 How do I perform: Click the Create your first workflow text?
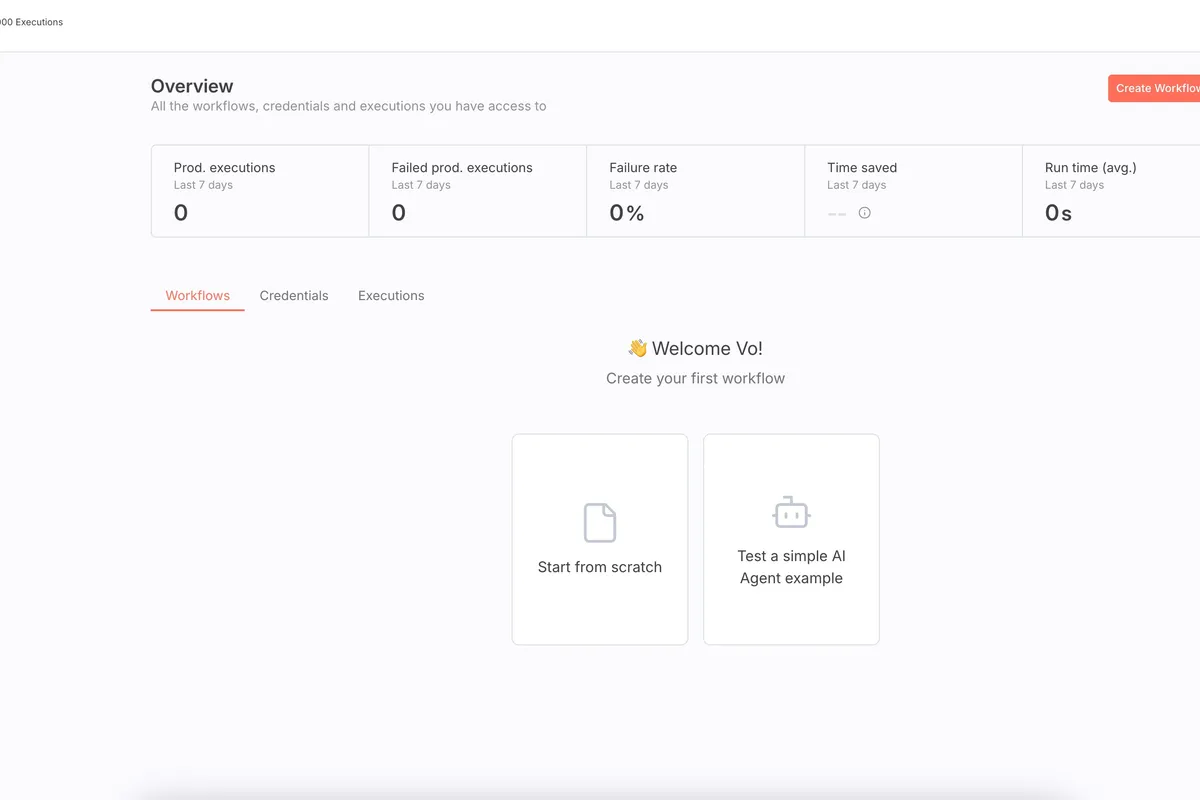pos(696,378)
